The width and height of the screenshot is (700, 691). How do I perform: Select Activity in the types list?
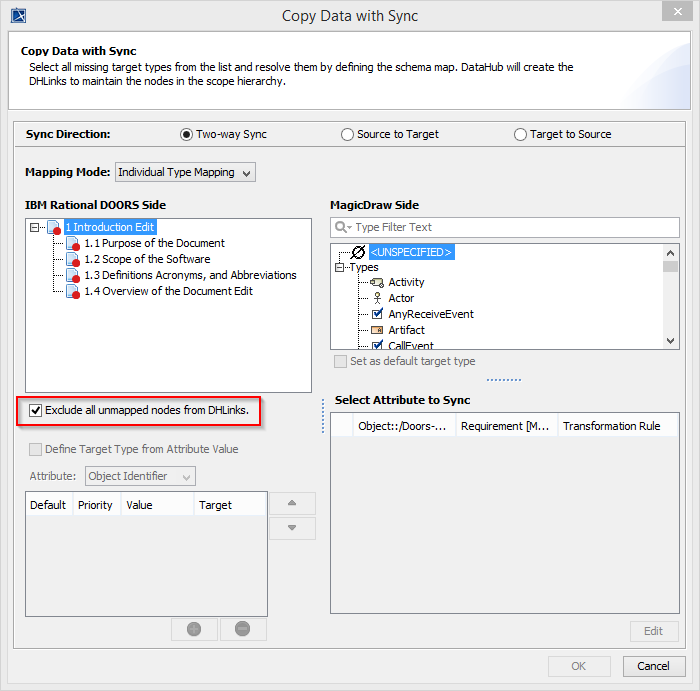click(406, 282)
